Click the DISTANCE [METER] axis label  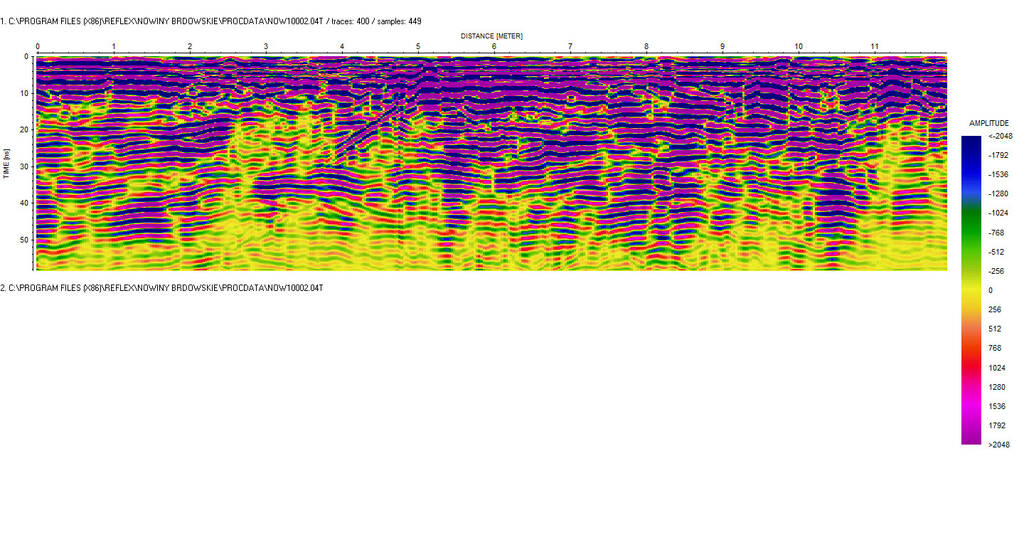pyautogui.click(x=491, y=36)
